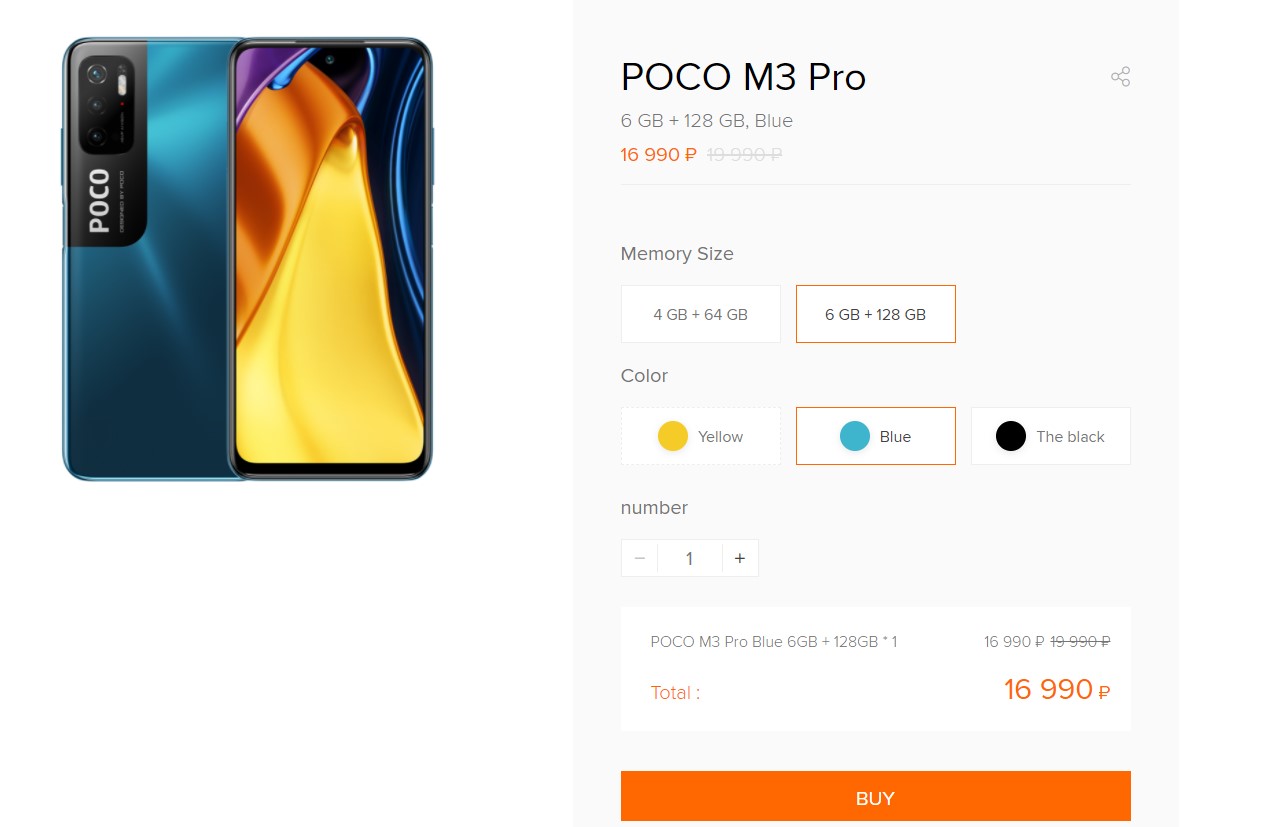Click the discounted price 16 990 ₽
Image resolution: width=1286 pixels, height=827 pixels.
(x=657, y=154)
